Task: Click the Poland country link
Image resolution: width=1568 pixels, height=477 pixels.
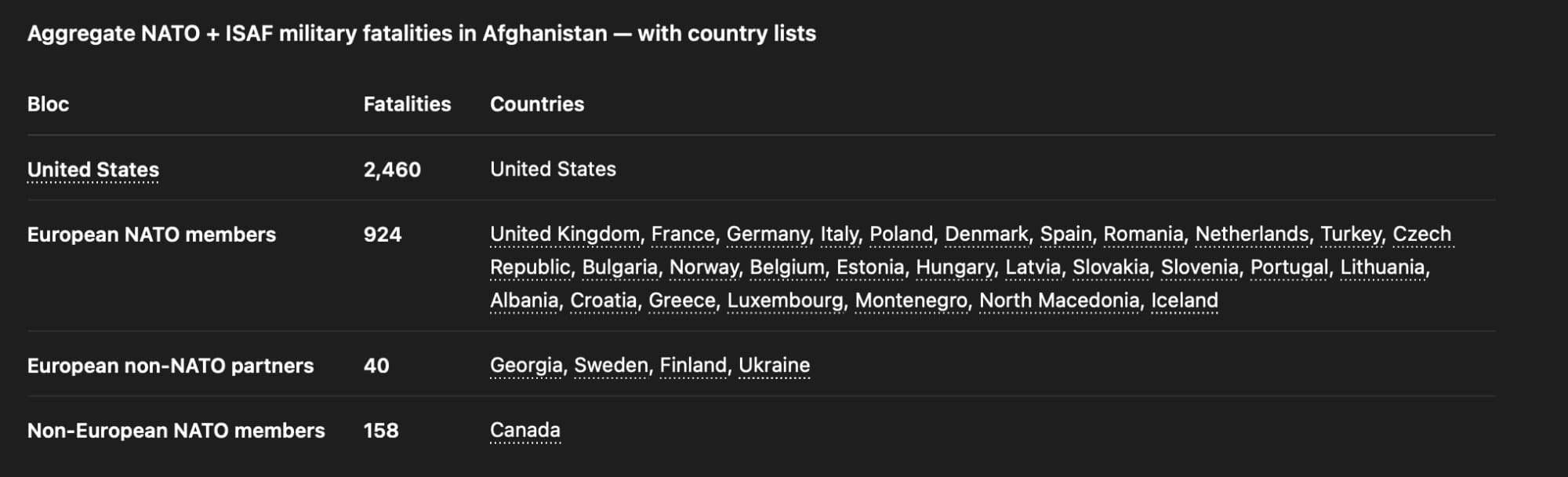Action: pyautogui.click(x=901, y=234)
